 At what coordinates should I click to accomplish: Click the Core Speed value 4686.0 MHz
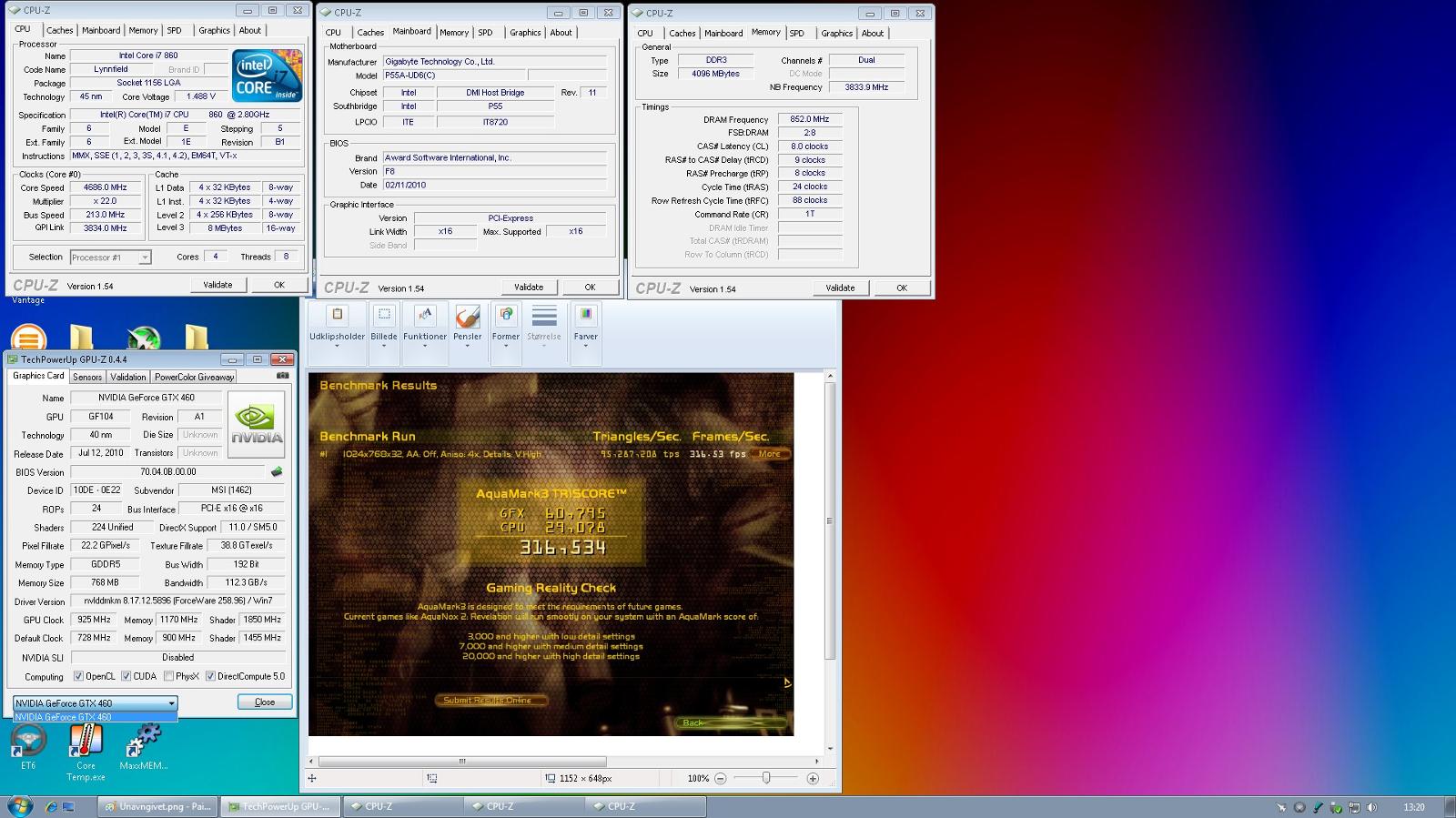coord(106,187)
